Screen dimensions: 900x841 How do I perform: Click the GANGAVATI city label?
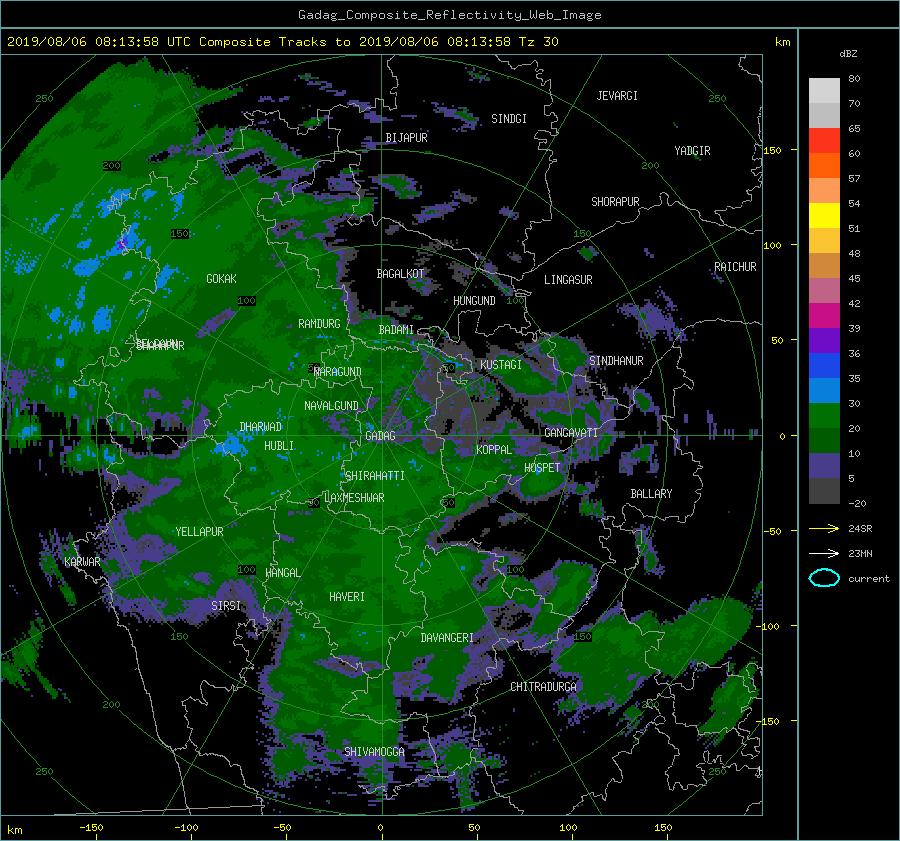click(x=571, y=433)
